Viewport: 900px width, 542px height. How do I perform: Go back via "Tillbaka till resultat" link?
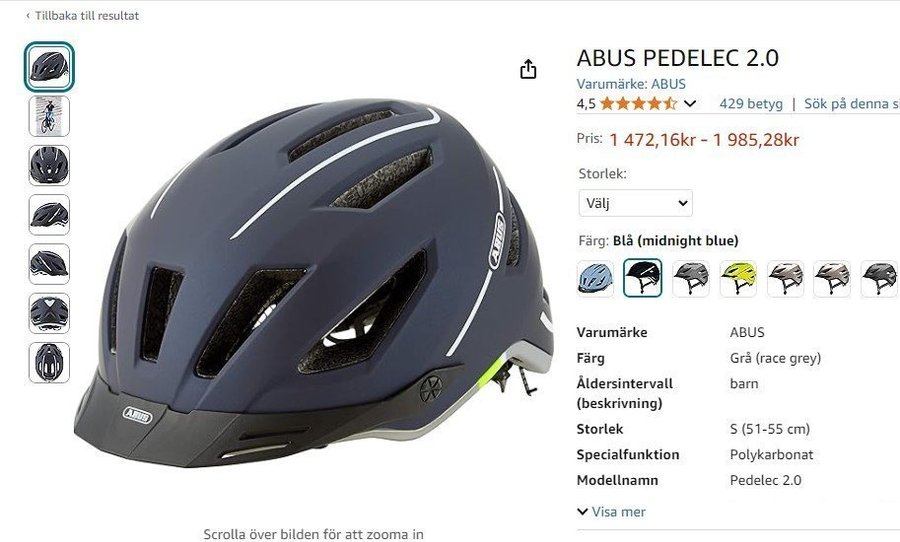(83, 16)
